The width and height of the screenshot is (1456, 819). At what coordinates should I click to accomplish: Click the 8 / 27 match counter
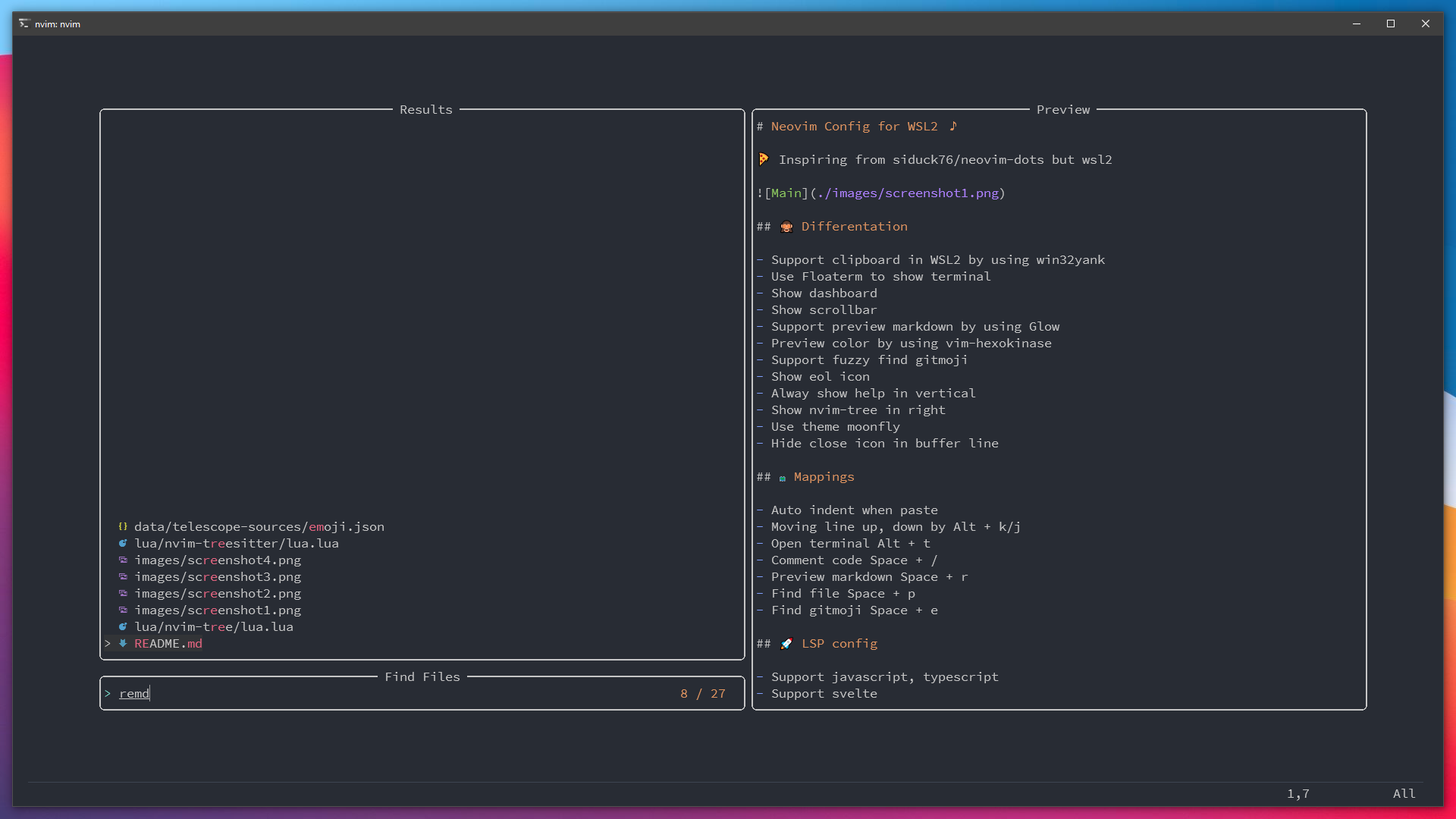[702, 693]
